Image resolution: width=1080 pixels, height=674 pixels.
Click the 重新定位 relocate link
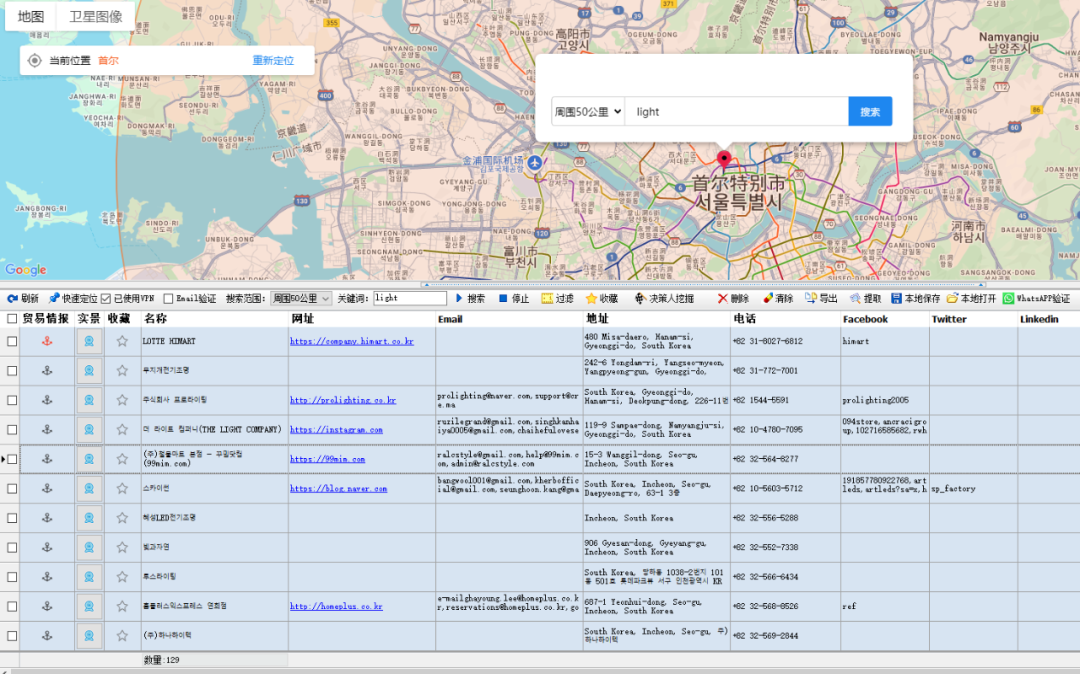pyautogui.click(x=273, y=61)
